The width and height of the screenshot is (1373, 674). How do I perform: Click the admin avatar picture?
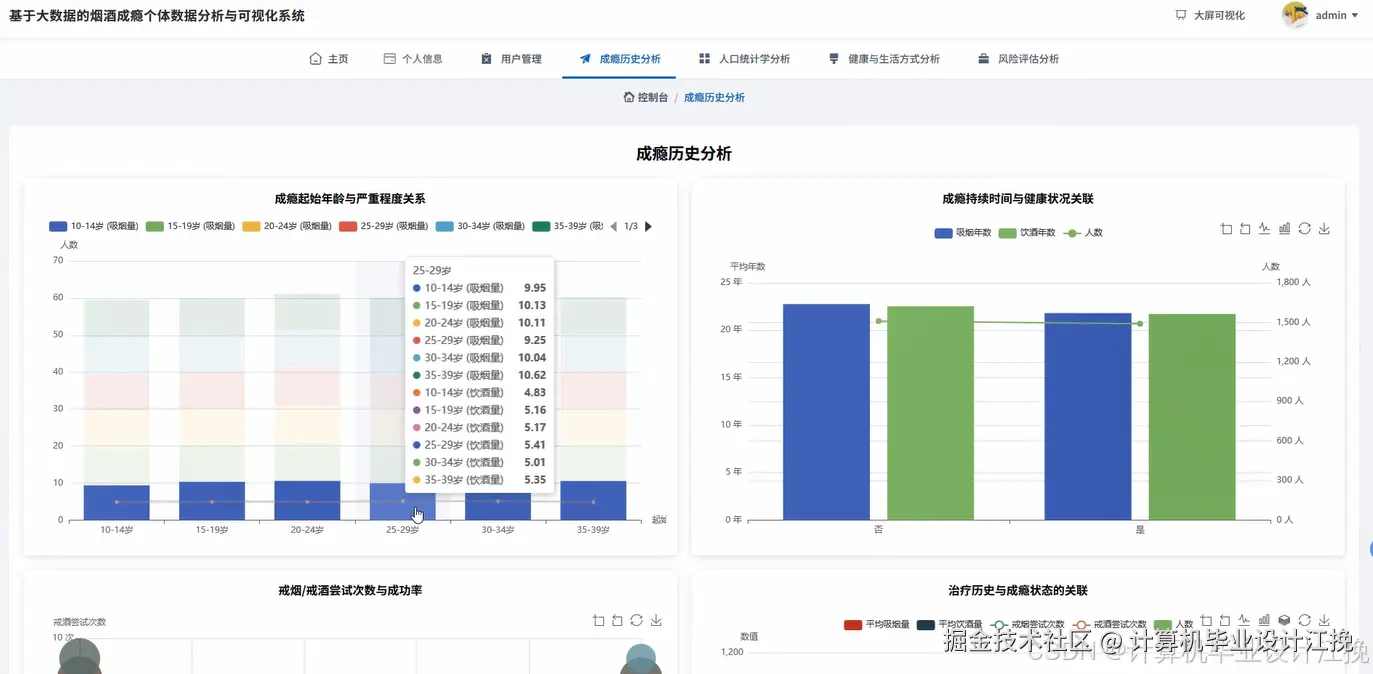click(x=1295, y=15)
